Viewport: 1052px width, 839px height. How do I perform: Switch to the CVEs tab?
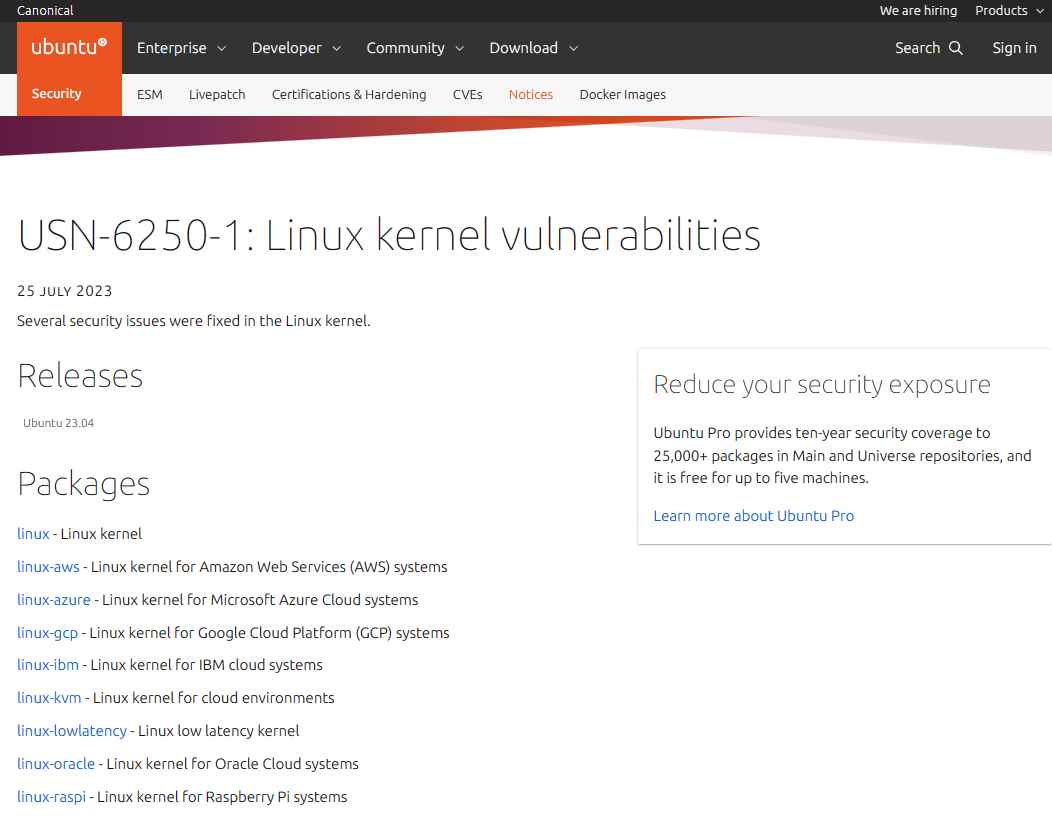467,94
